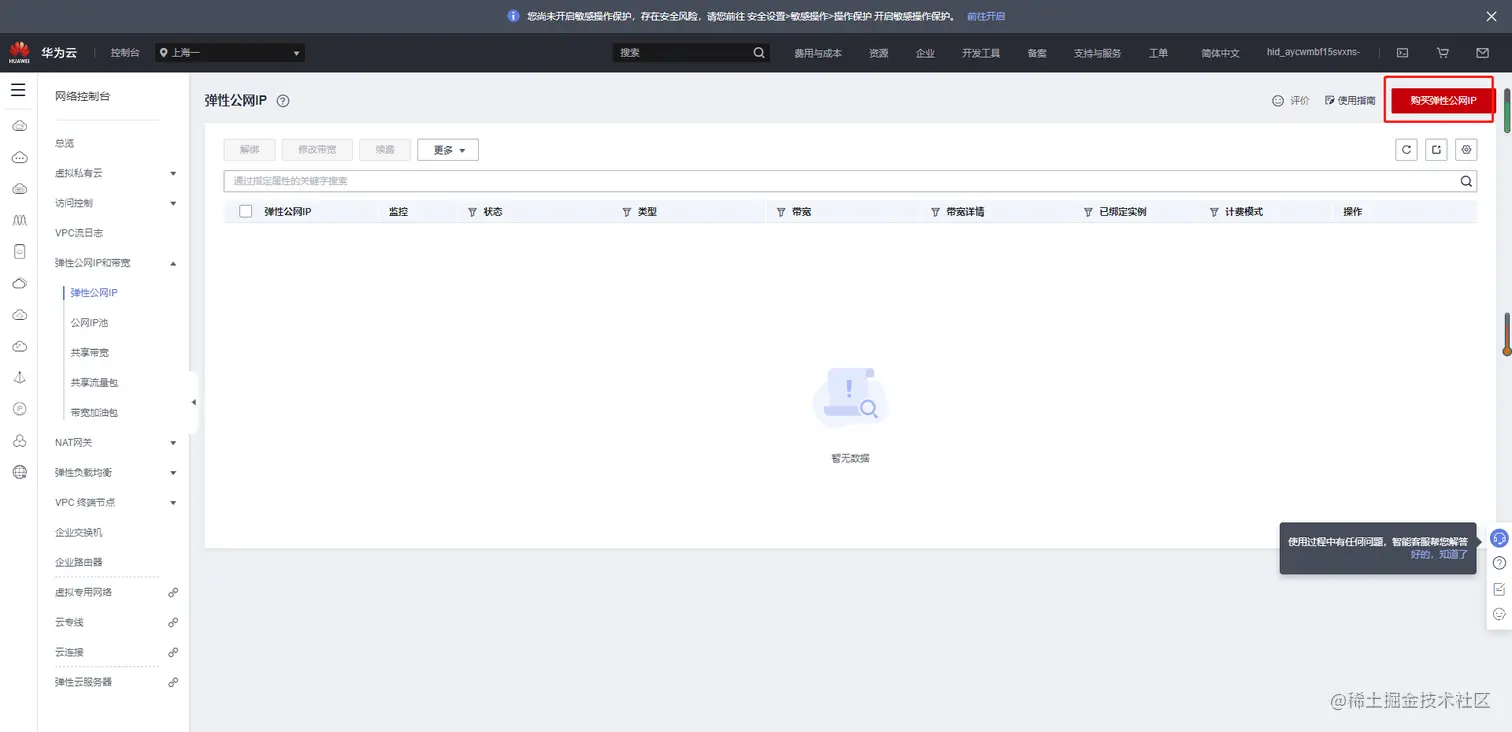Refresh the elastic IP list
The image size is (1512, 732).
point(1406,149)
